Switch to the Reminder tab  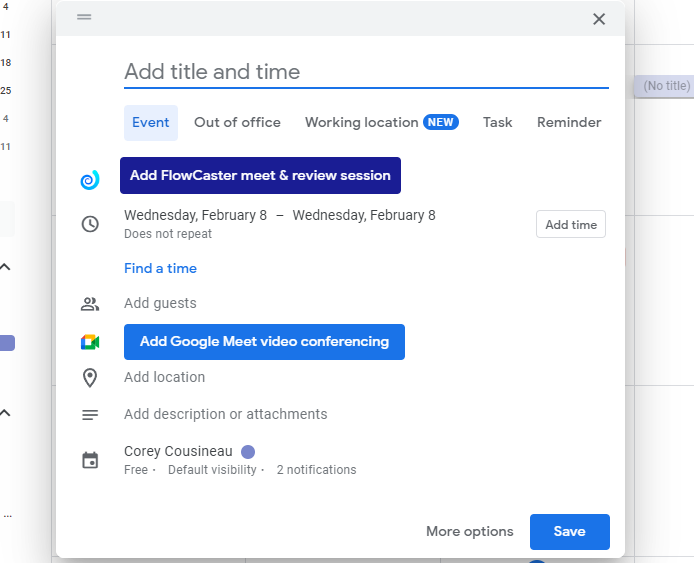[569, 123]
